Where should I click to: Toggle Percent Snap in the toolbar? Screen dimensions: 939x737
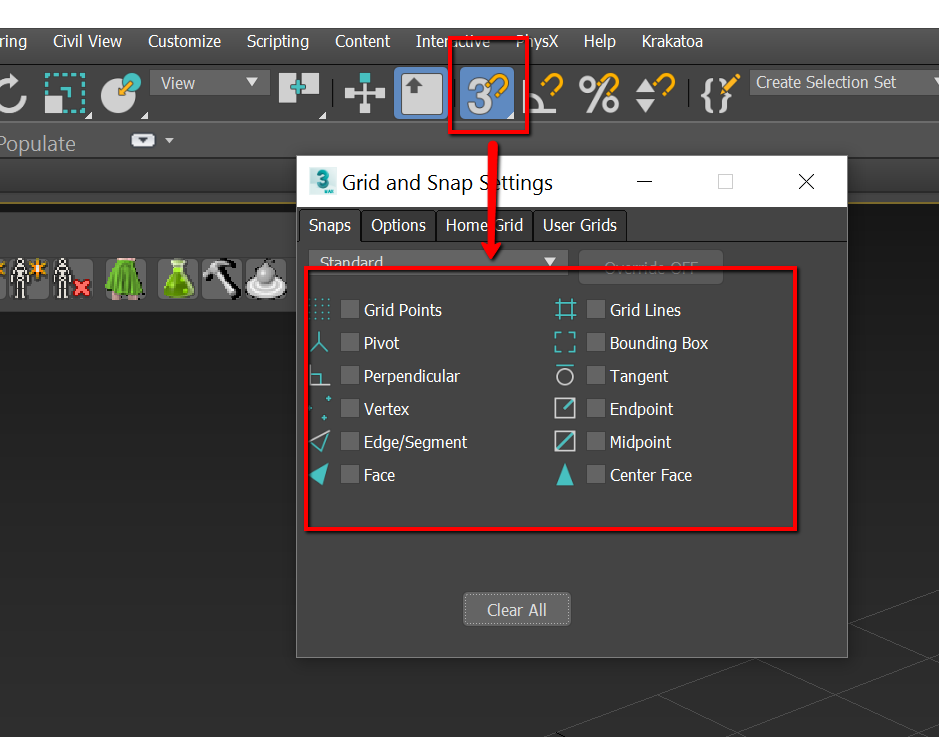[599, 93]
